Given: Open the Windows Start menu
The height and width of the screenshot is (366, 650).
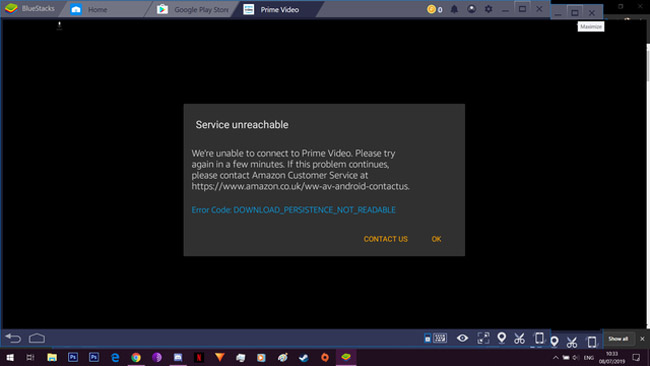Looking at the screenshot, I should (10, 357).
